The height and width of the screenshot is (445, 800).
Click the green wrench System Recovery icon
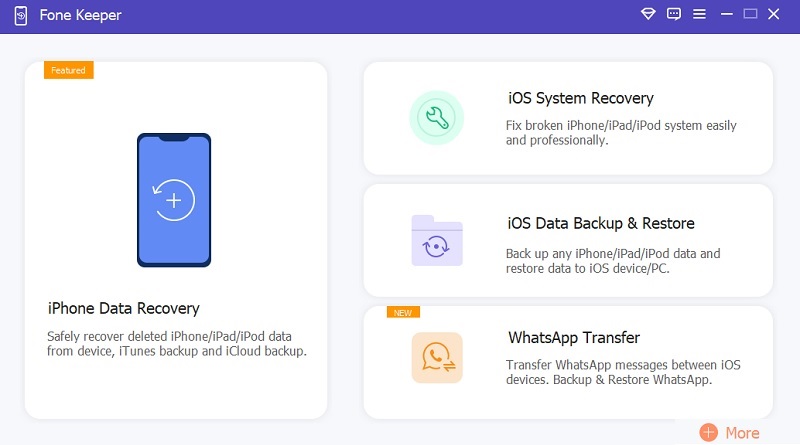(437, 118)
